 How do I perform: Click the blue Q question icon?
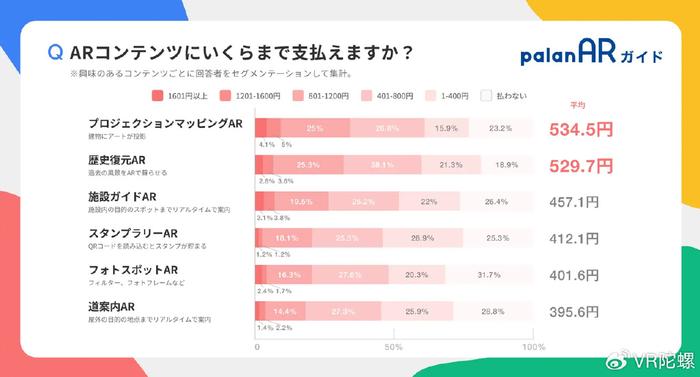(x=55, y=53)
